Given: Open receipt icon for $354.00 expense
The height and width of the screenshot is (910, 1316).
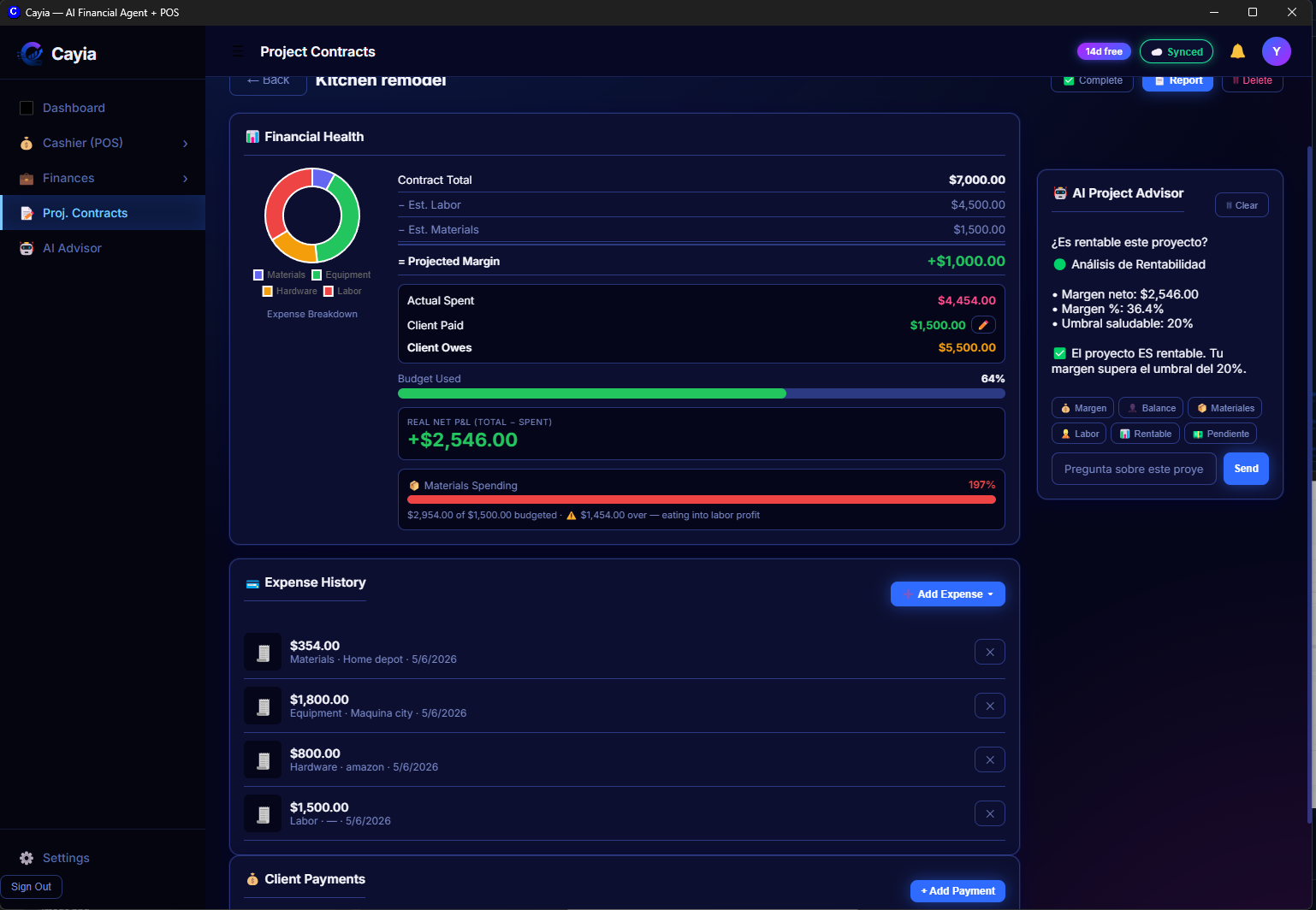Looking at the screenshot, I should (x=263, y=652).
